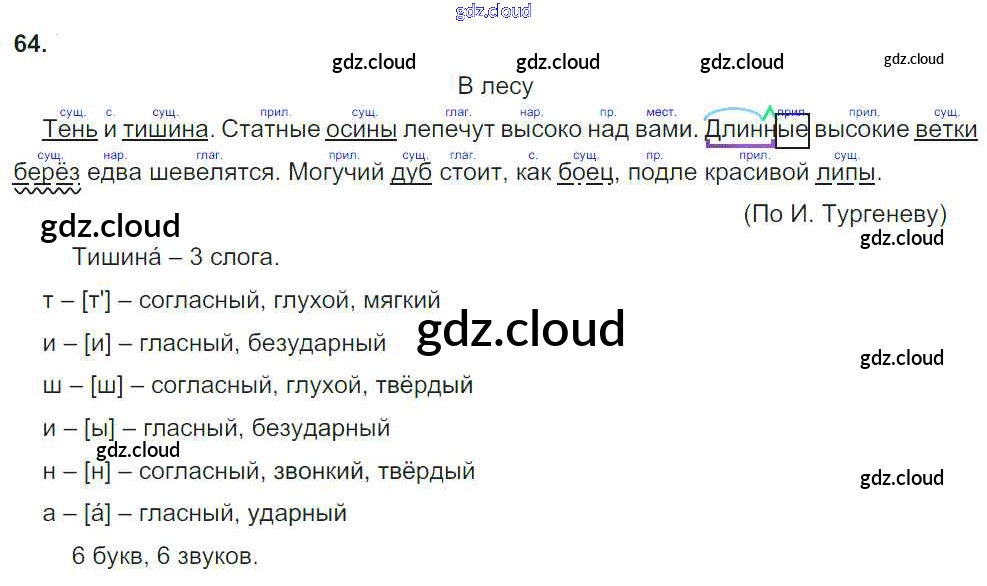This screenshot has height=586, width=987.
Task: Click the exercise number 64
Action: point(30,43)
